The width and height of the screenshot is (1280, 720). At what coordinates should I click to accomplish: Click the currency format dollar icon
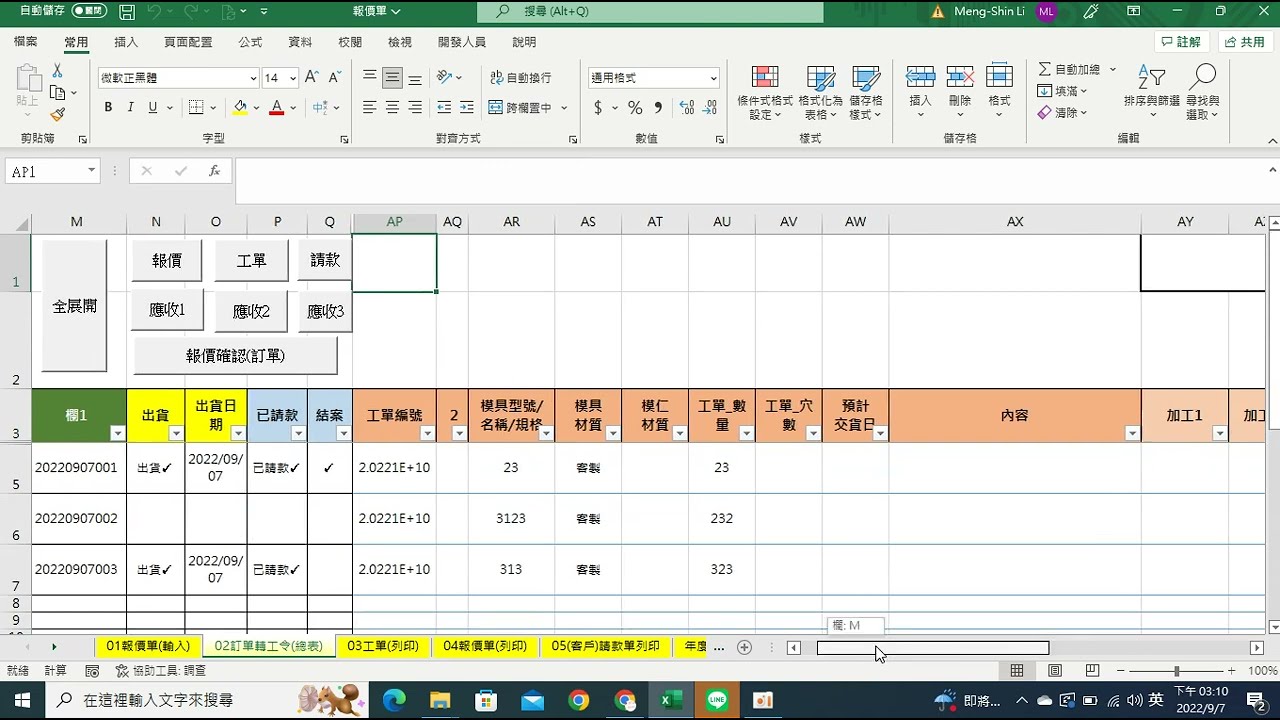click(x=598, y=108)
